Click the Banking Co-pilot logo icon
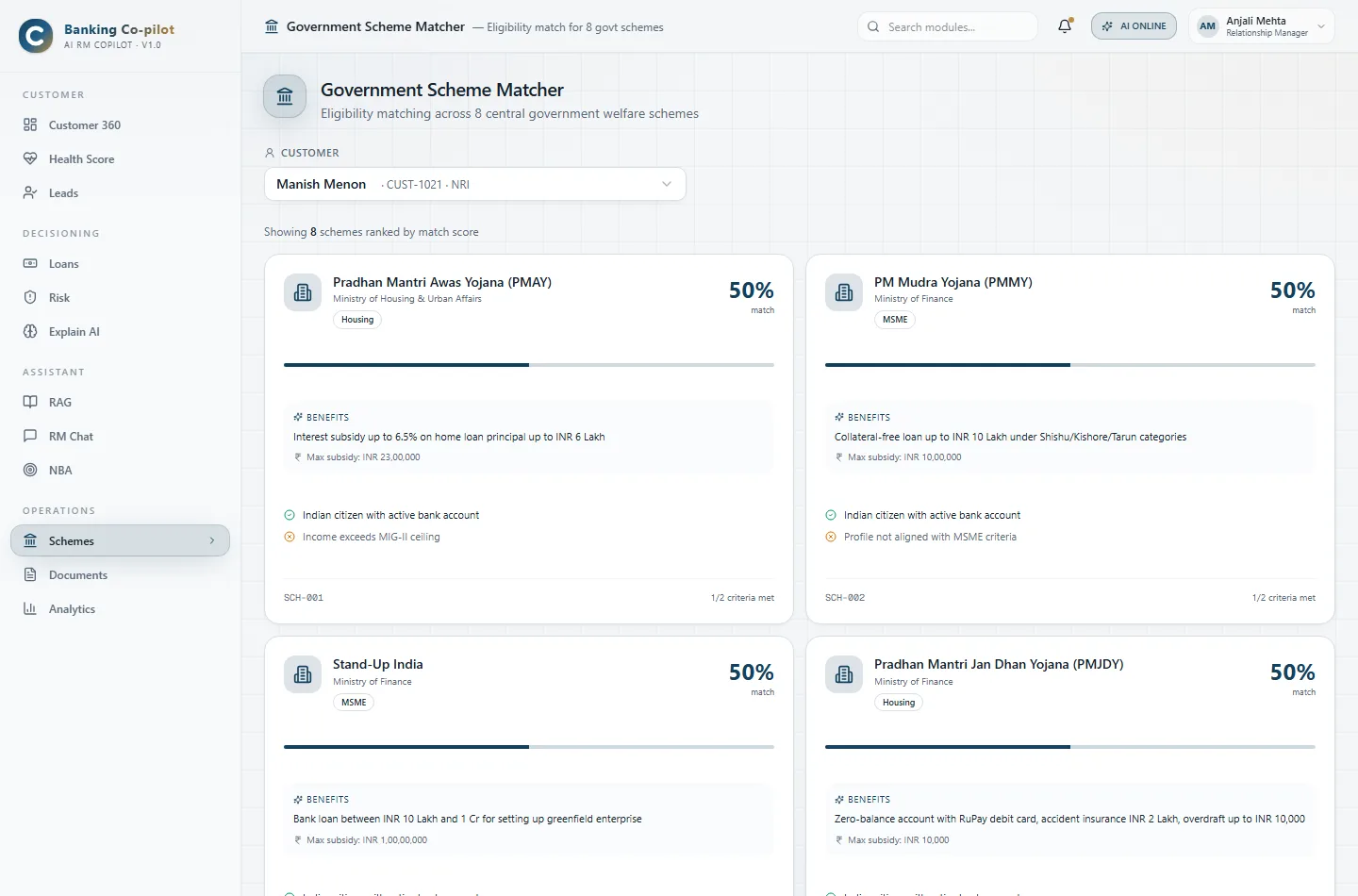Image resolution: width=1358 pixels, height=896 pixels. [36, 36]
